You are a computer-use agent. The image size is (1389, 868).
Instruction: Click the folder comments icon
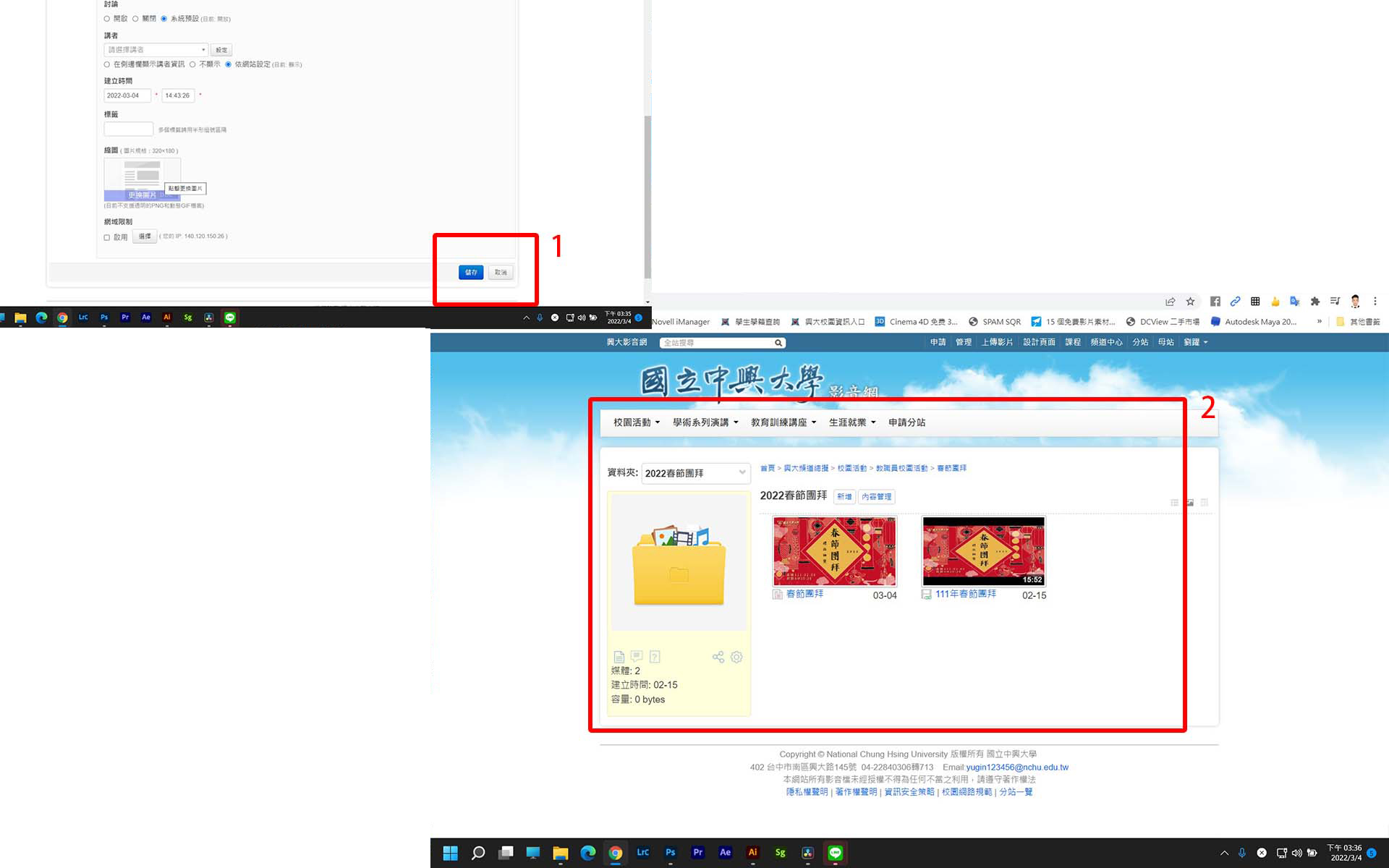[x=637, y=657]
